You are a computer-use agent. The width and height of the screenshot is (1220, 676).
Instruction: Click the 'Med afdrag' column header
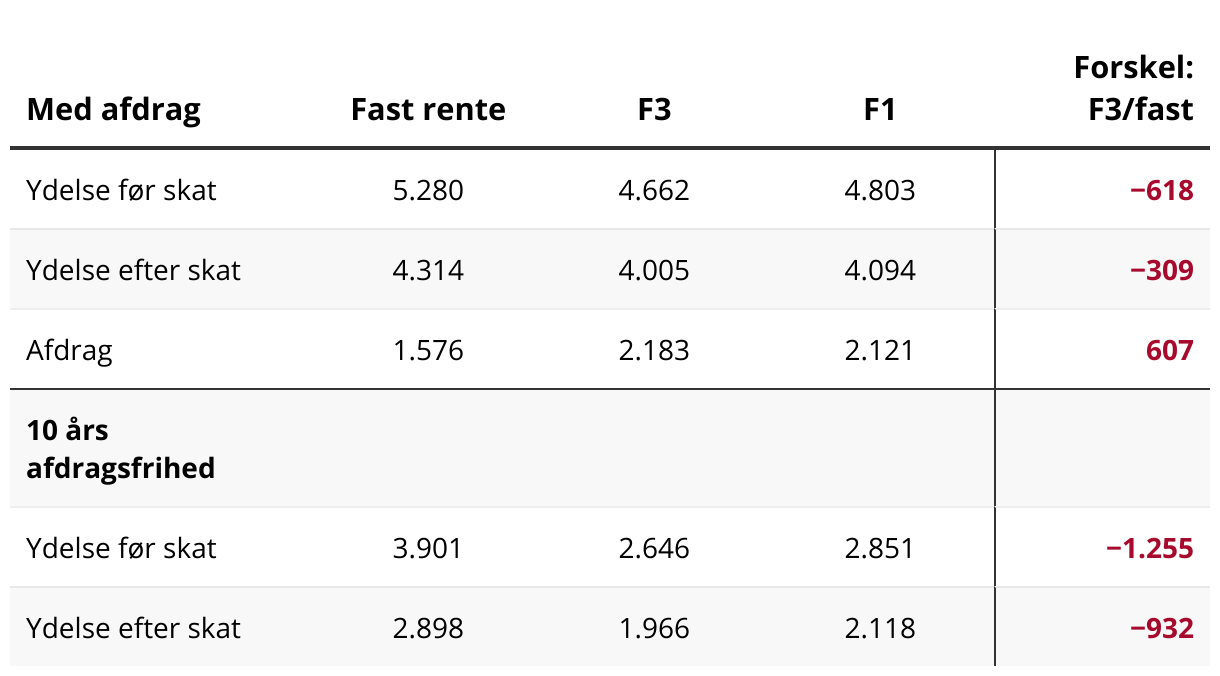(x=113, y=109)
